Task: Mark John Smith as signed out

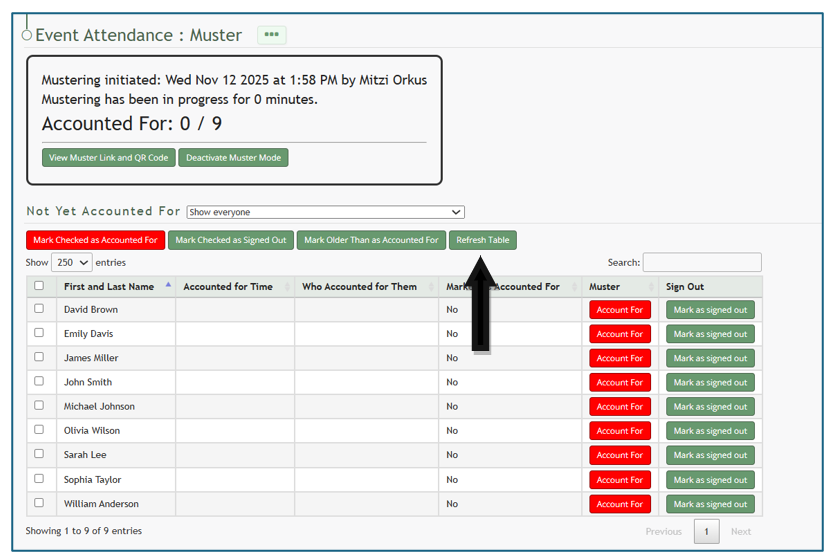Action: (710, 382)
